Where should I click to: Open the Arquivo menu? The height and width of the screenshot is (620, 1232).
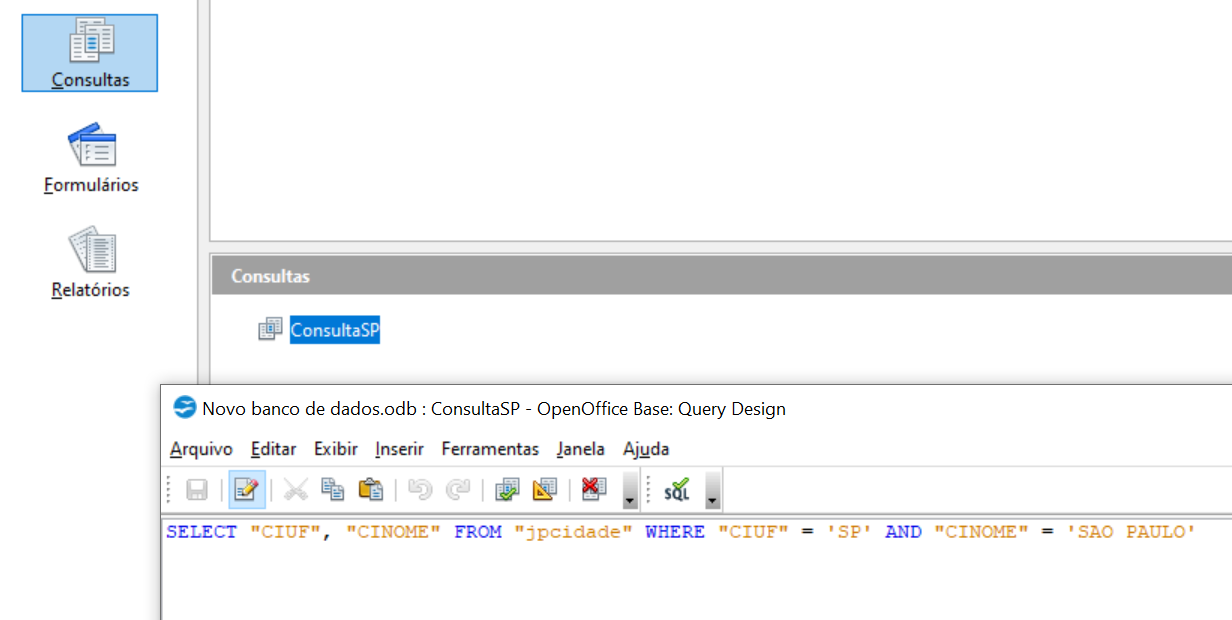click(x=201, y=449)
